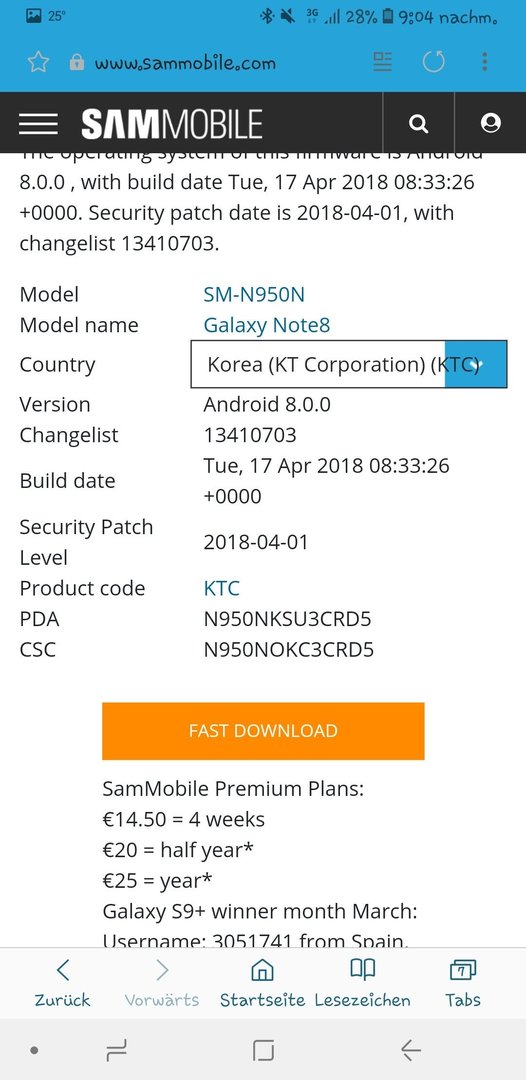Click the blue dropdown arrow for Country
The image size is (526, 1080).
[476, 364]
